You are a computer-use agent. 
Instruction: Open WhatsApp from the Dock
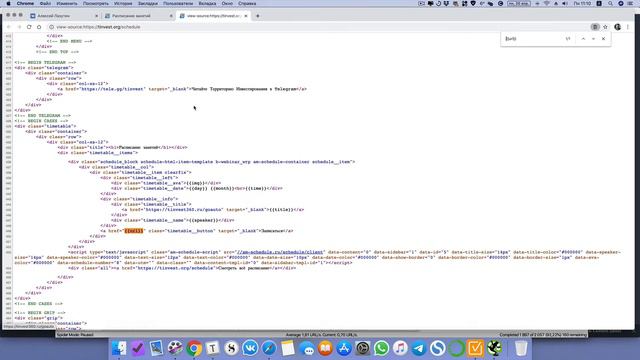(381, 348)
